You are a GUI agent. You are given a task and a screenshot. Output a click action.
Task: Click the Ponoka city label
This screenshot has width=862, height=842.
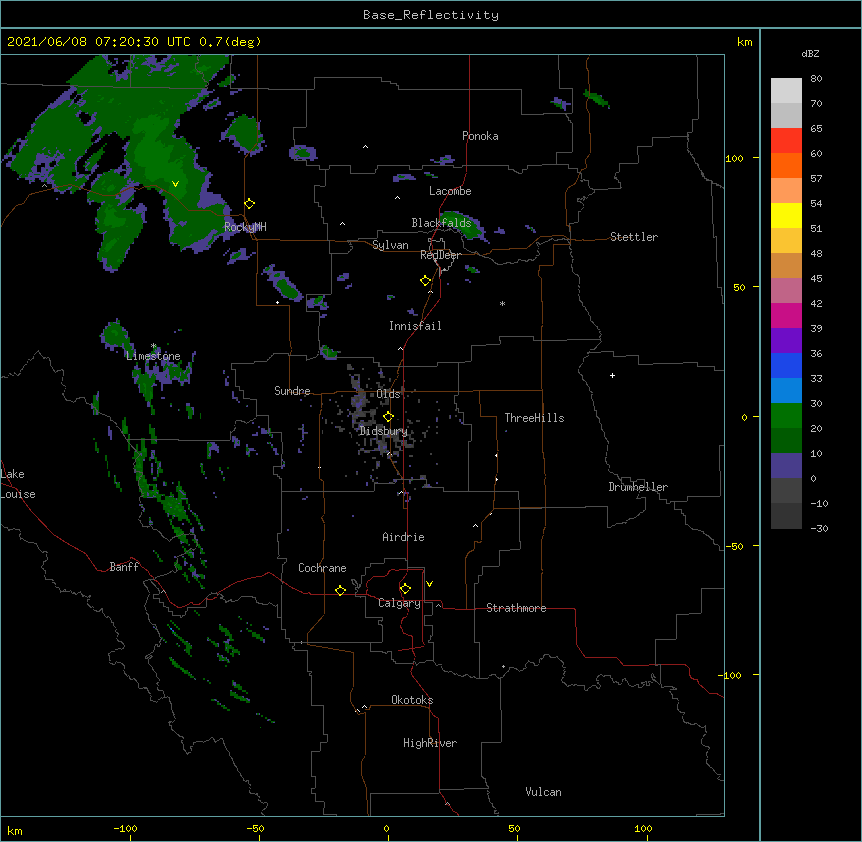[480, 136]
